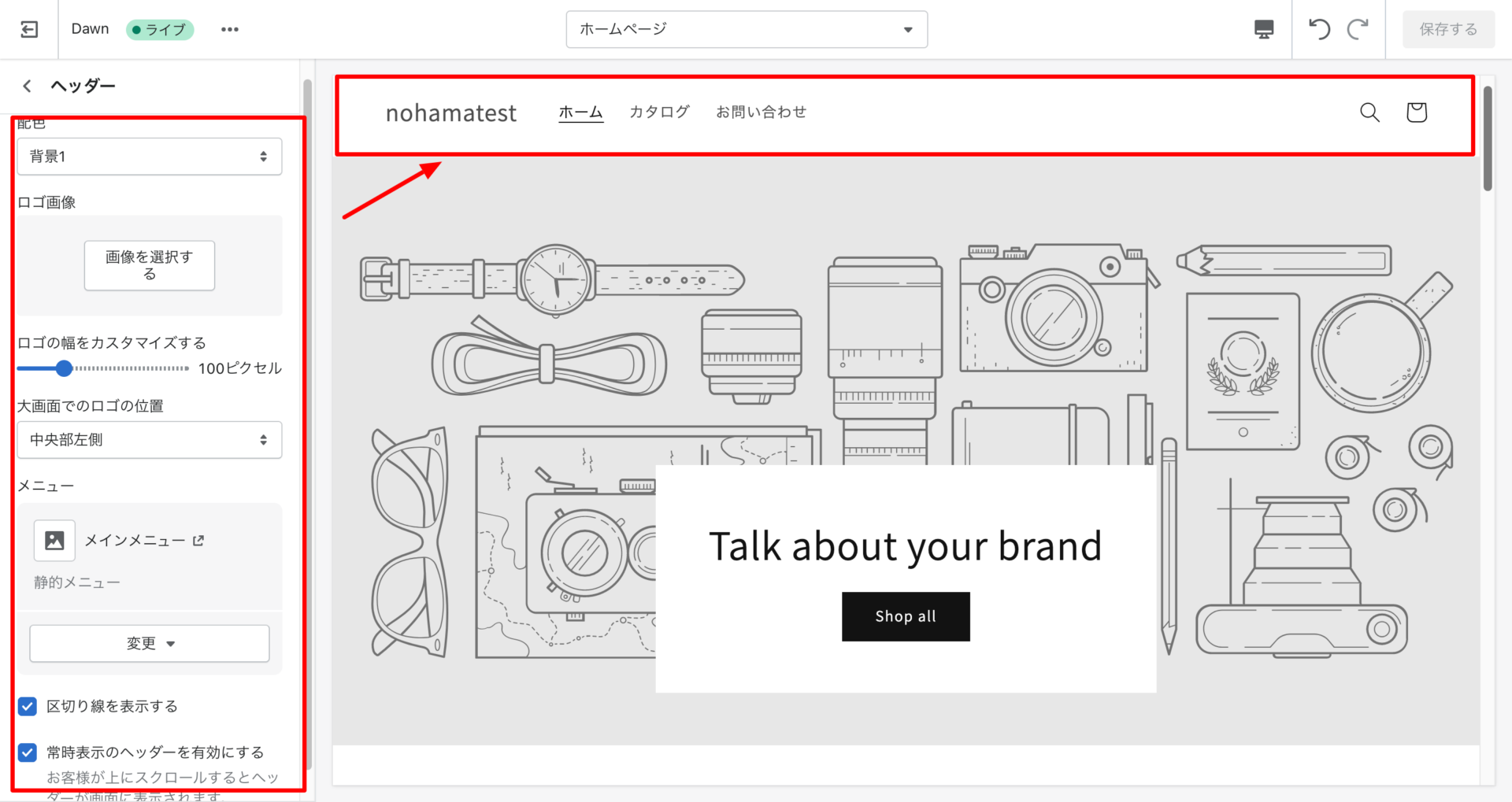The height and width of the screenshot is (802, 1512).
Task: Uncheck 常時表示のヘッダーを有効にする checkbox
Action: pyautogui.click(x=28, y=752)
